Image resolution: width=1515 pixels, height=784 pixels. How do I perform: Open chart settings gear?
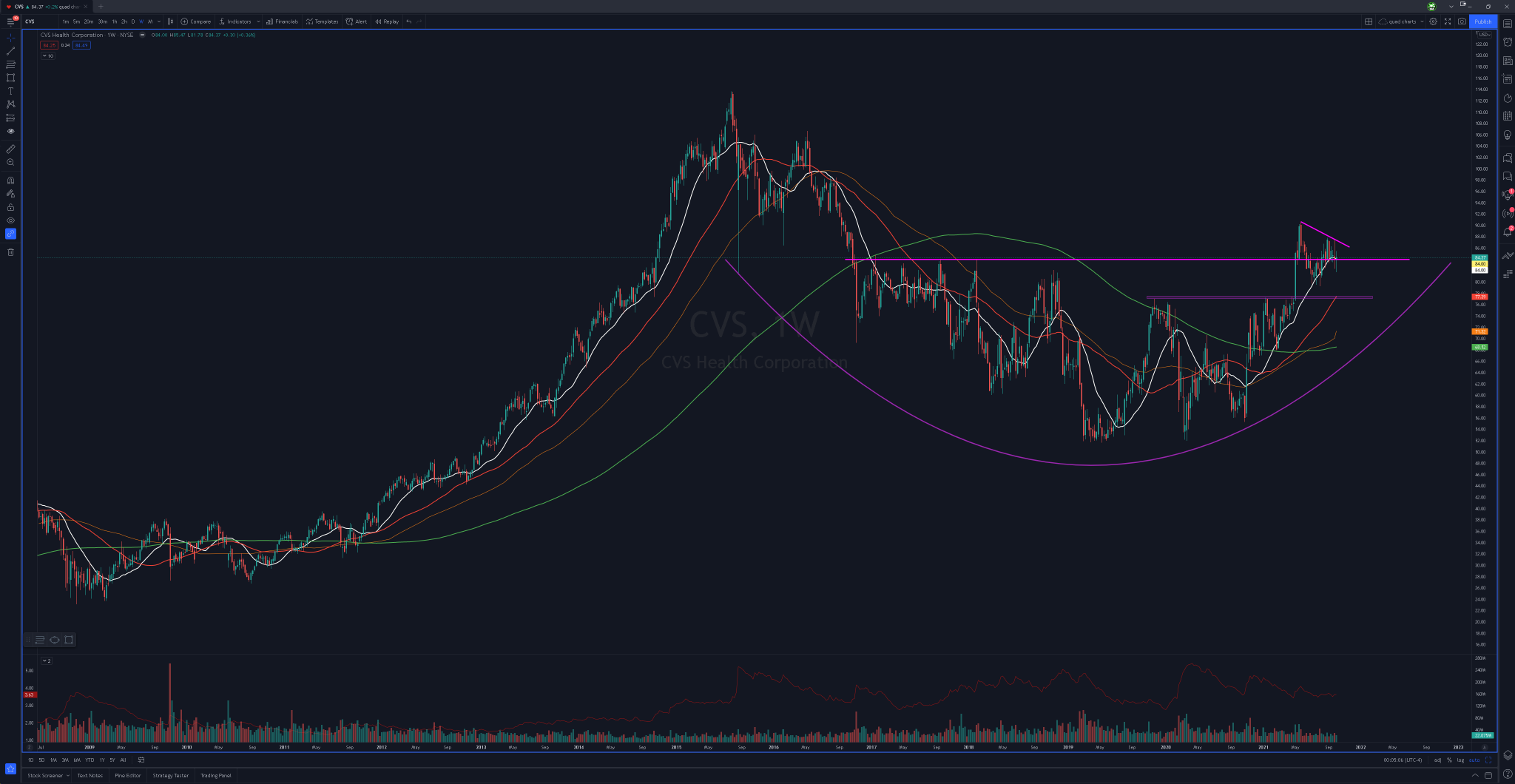point(1433,21)
